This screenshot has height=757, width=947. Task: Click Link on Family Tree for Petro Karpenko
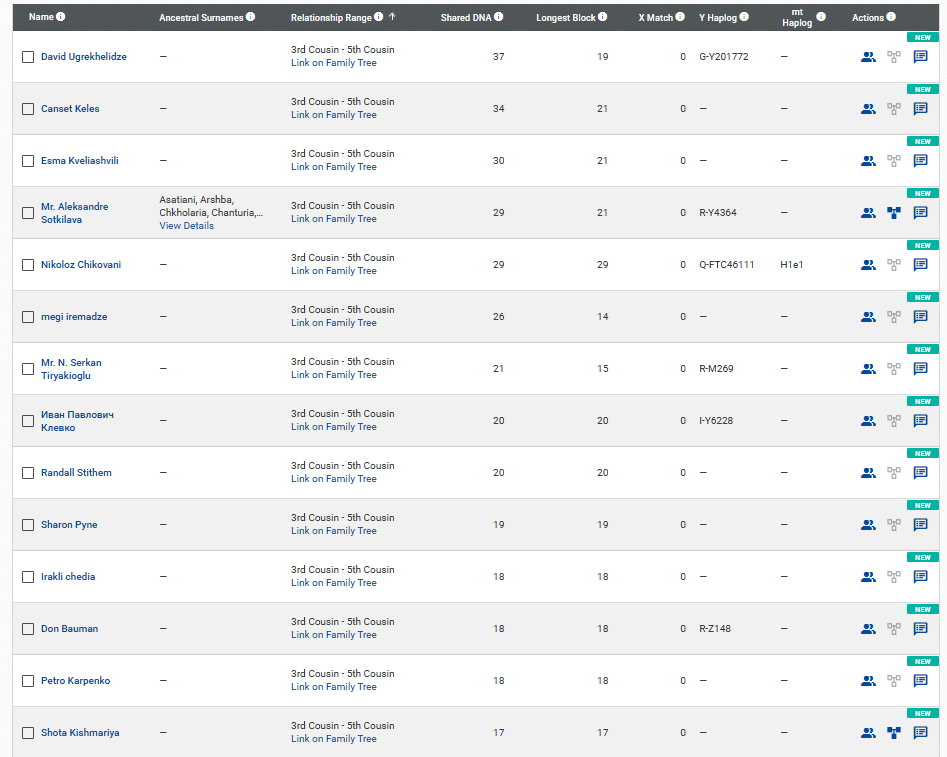(333, 687)
